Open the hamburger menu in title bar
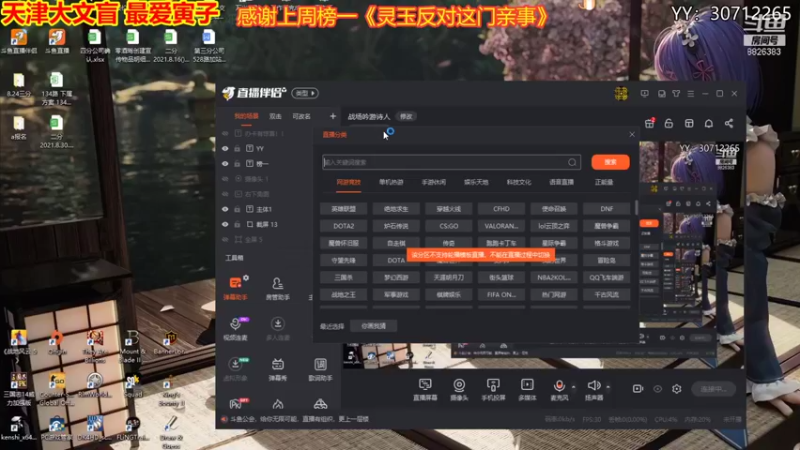The image size is (800, 450). [691, 94]
